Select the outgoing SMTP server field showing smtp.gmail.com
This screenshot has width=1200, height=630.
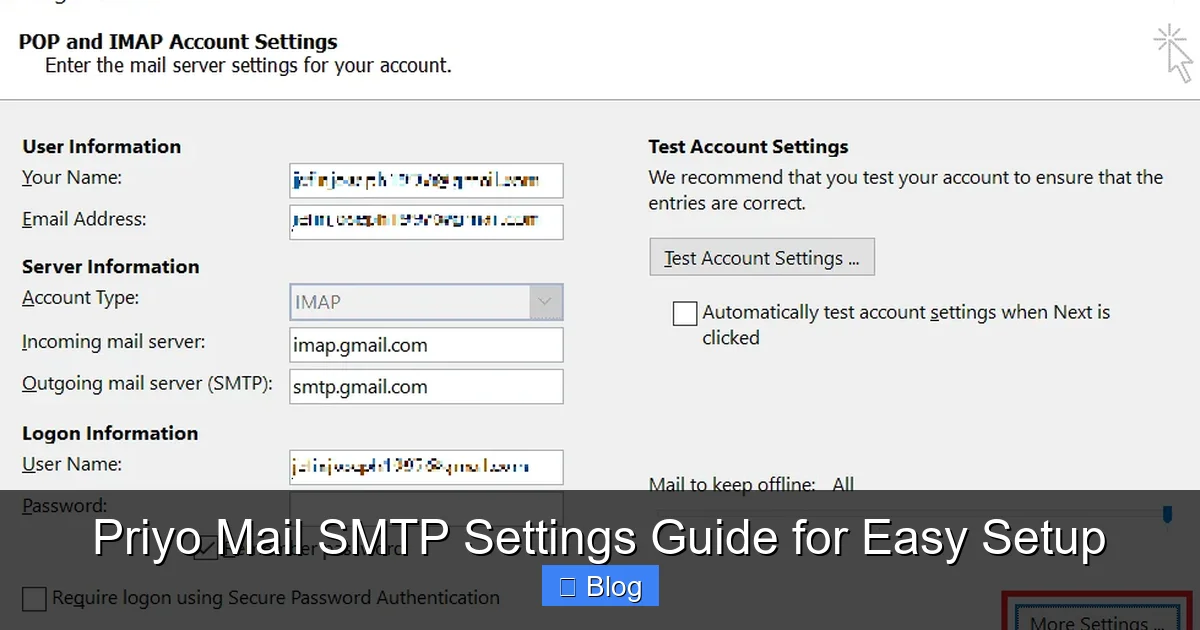[425, 387]
